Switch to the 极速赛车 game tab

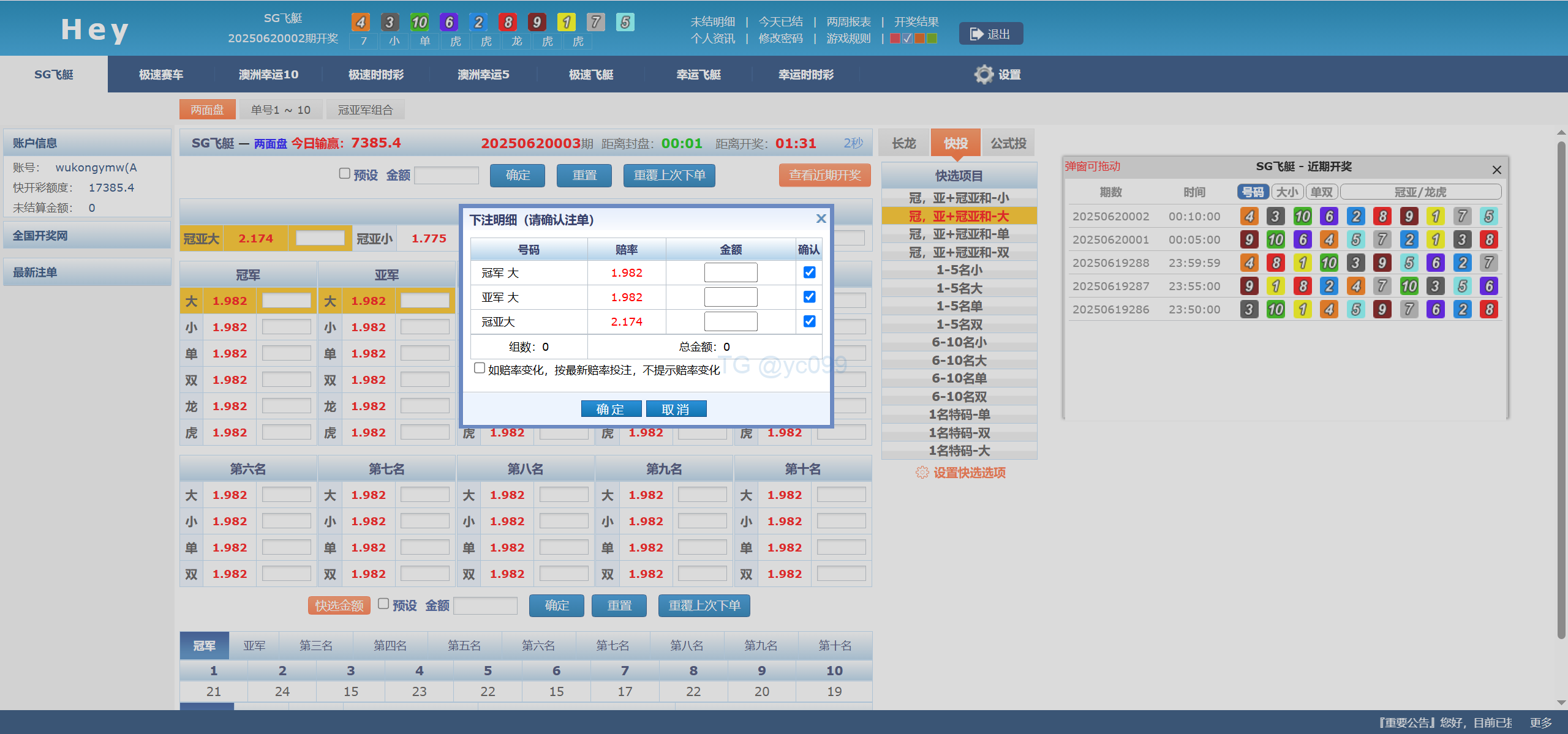[161, 75]
